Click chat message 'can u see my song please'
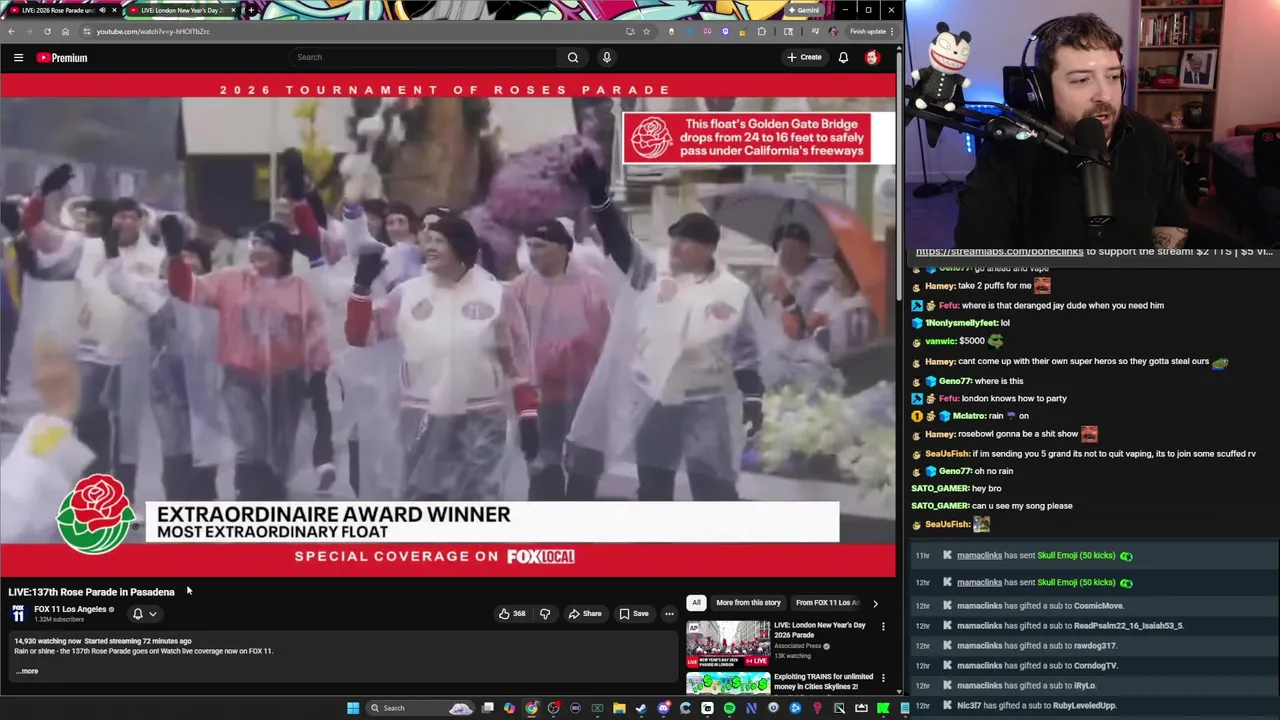1280x720 pixels. coord(1022,506)
